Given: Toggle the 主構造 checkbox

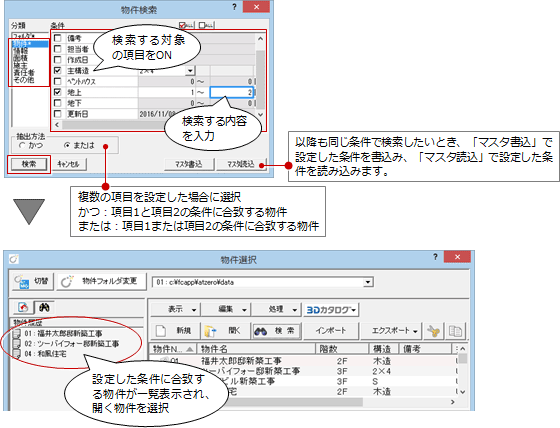Looking at the screenshot, I should 57,70.
